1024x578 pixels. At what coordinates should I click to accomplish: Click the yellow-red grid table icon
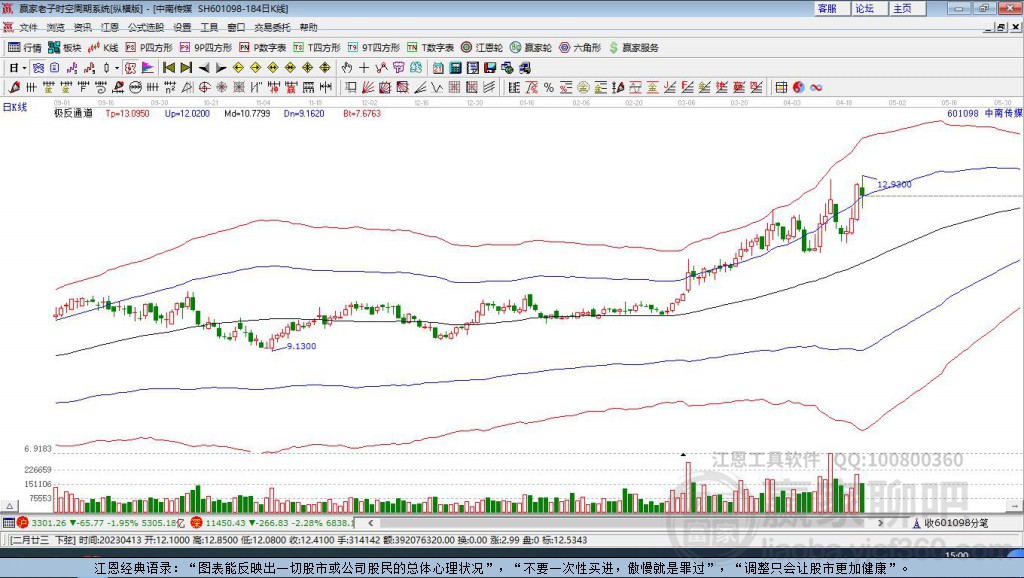(781, 88)
